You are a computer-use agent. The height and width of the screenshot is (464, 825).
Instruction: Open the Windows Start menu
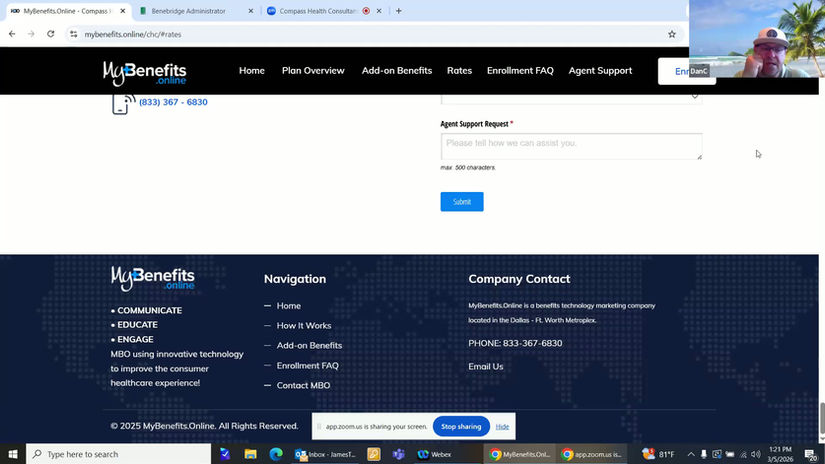pos(13,454)
